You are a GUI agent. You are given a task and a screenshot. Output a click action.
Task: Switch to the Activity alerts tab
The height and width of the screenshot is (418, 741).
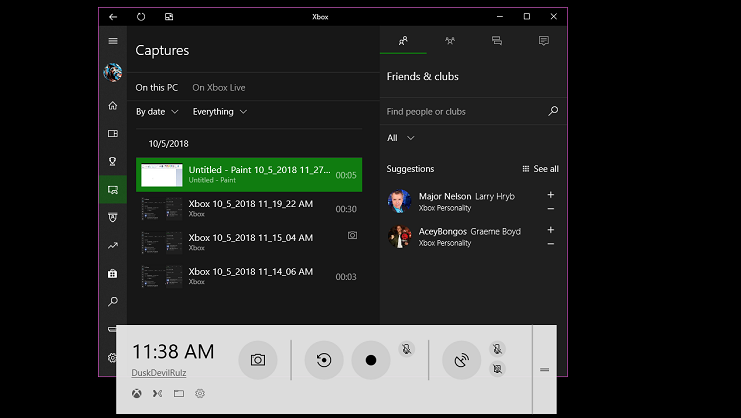click(544, 41)
